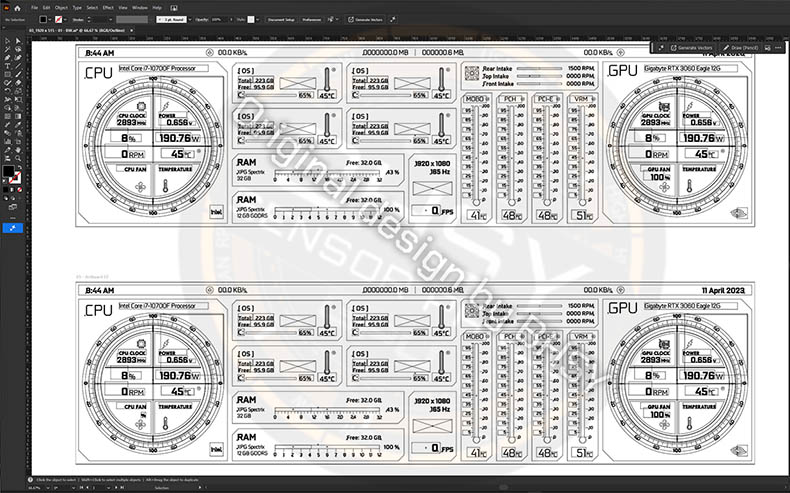Image resolution: width=790 pixels, height=493 pixels.
Task: Click the arrange documents icon beside Help
Action: (174, 8)
